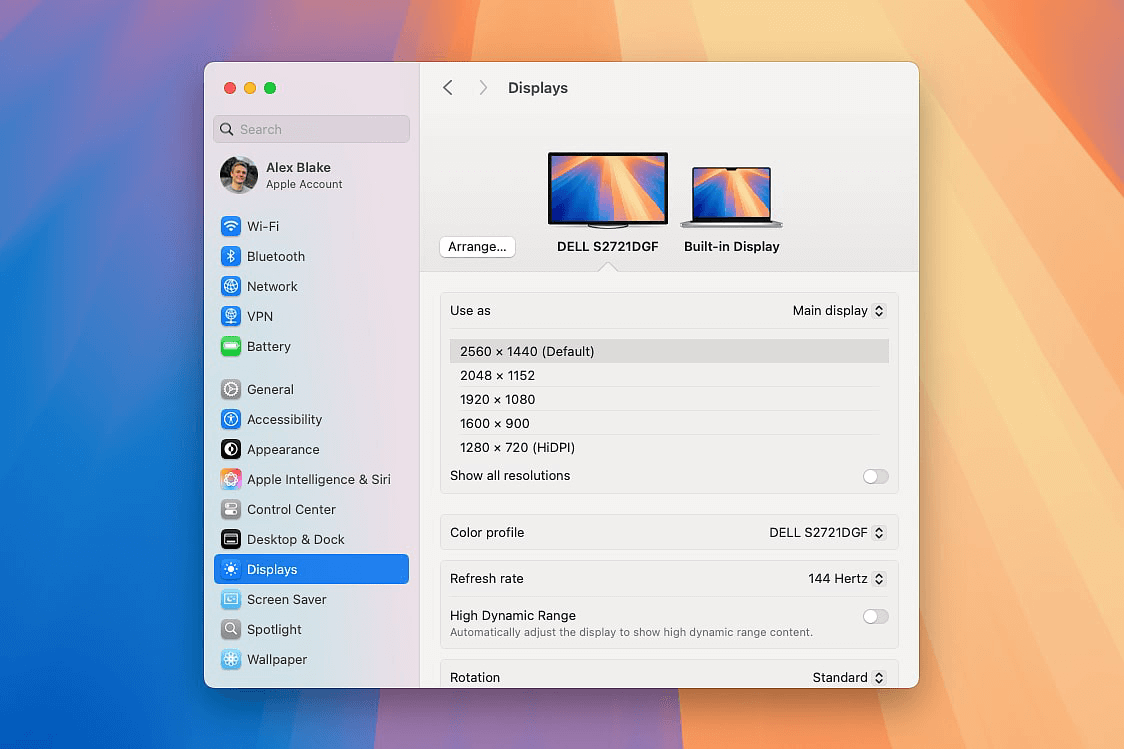
Task: Open Network settings pane
Action: coord(311,287)
